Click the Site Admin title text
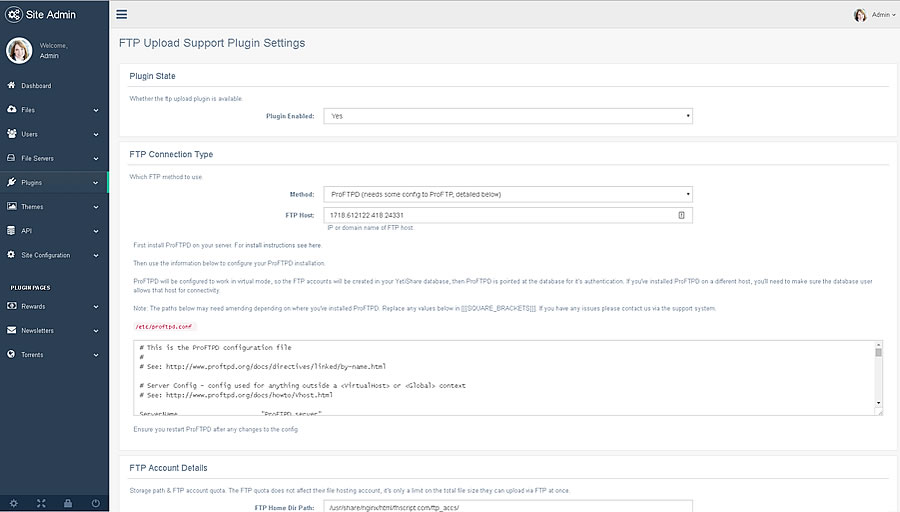The width and height of the screenshot is (900, 512). pyautogui.click(x=51, y=14)
